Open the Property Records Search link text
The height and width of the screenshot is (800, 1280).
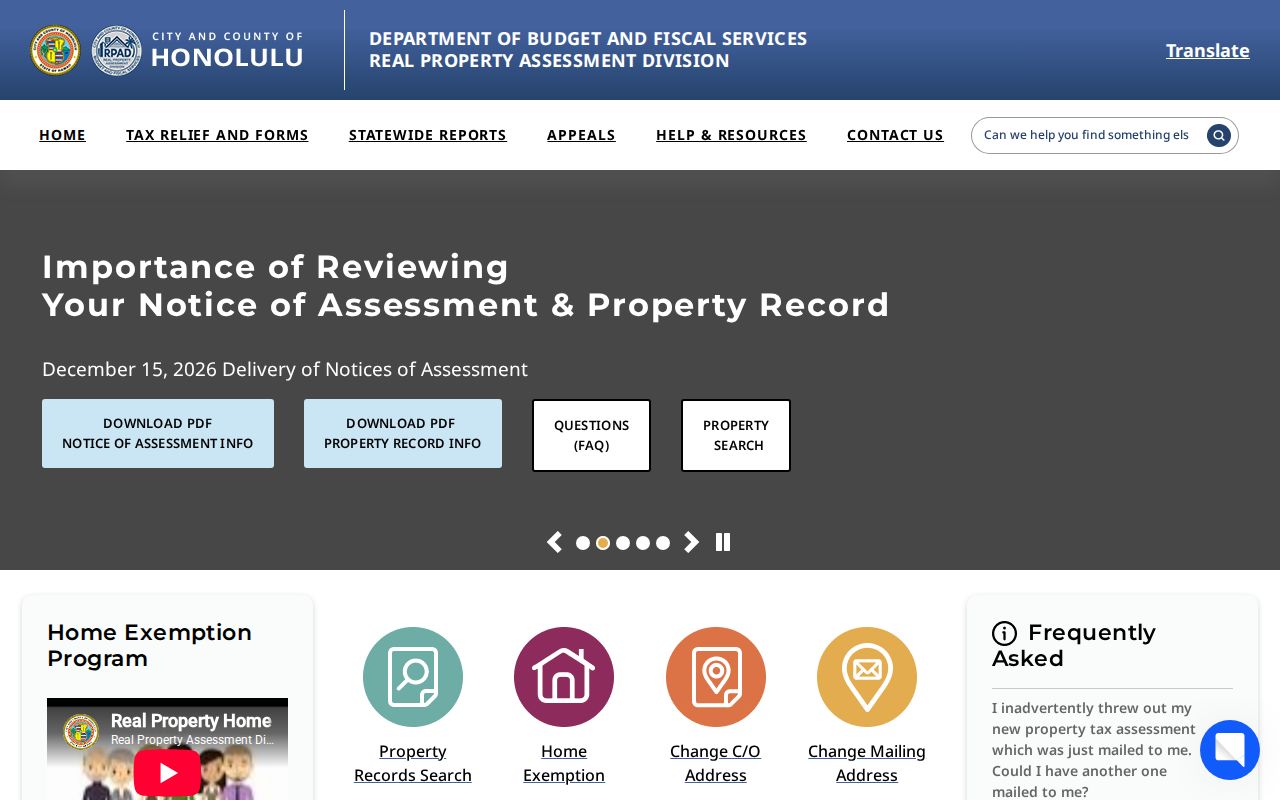point(413,763)
